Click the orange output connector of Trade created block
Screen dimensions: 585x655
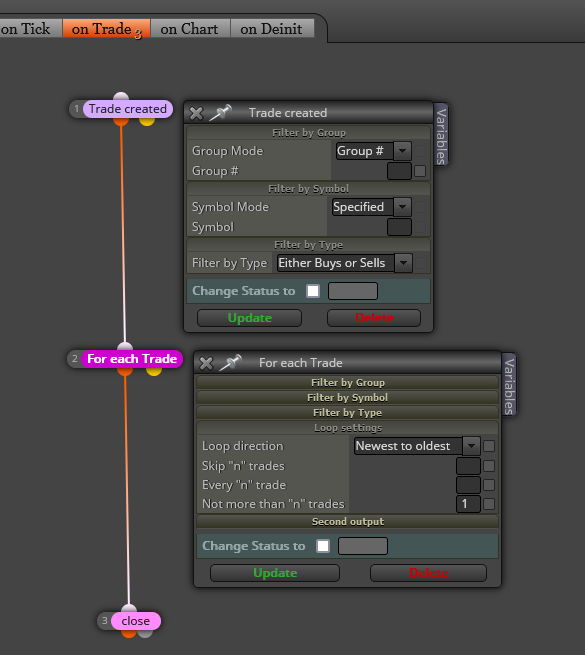pos(121,122)
